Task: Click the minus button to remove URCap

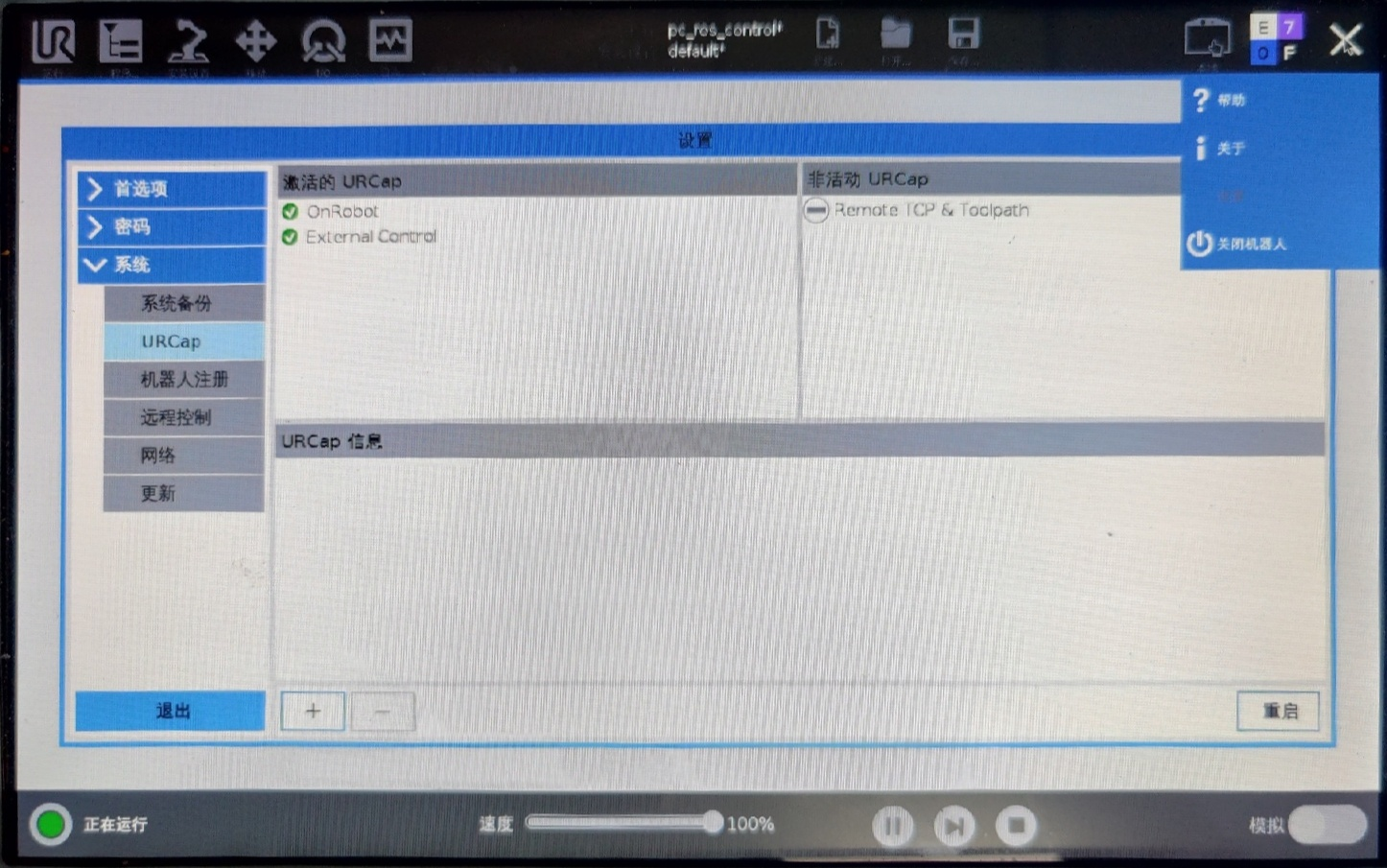Action: point(382,711)
